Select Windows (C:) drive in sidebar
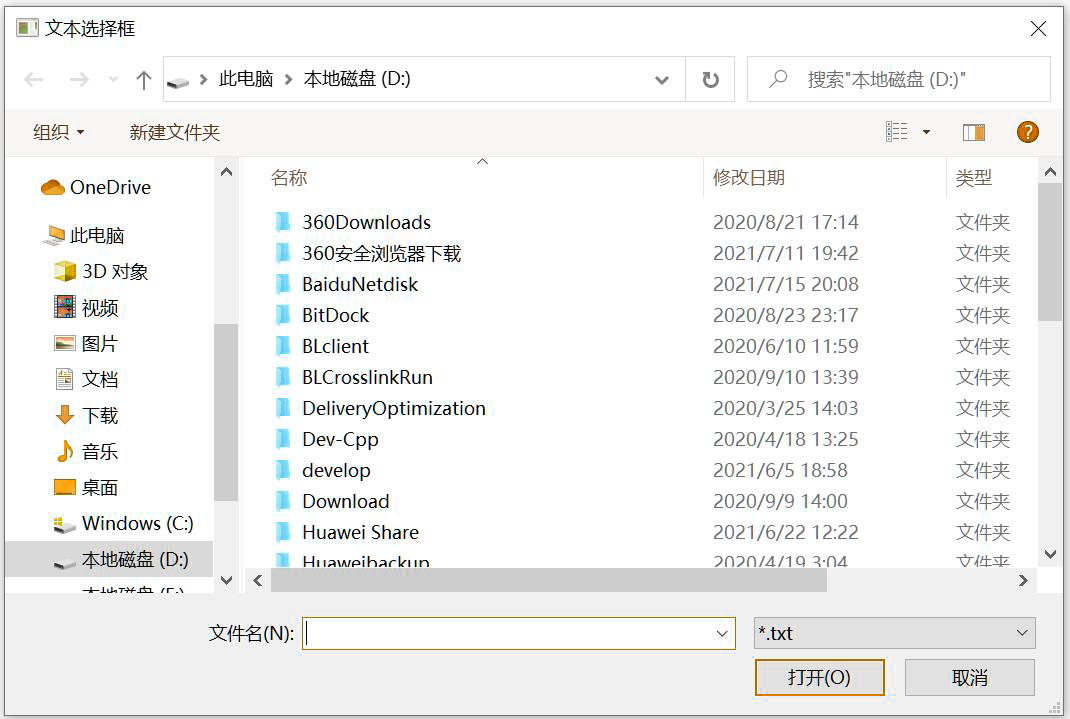The width and height of the screenshot is (1070, 719). [x=124, y=523]
